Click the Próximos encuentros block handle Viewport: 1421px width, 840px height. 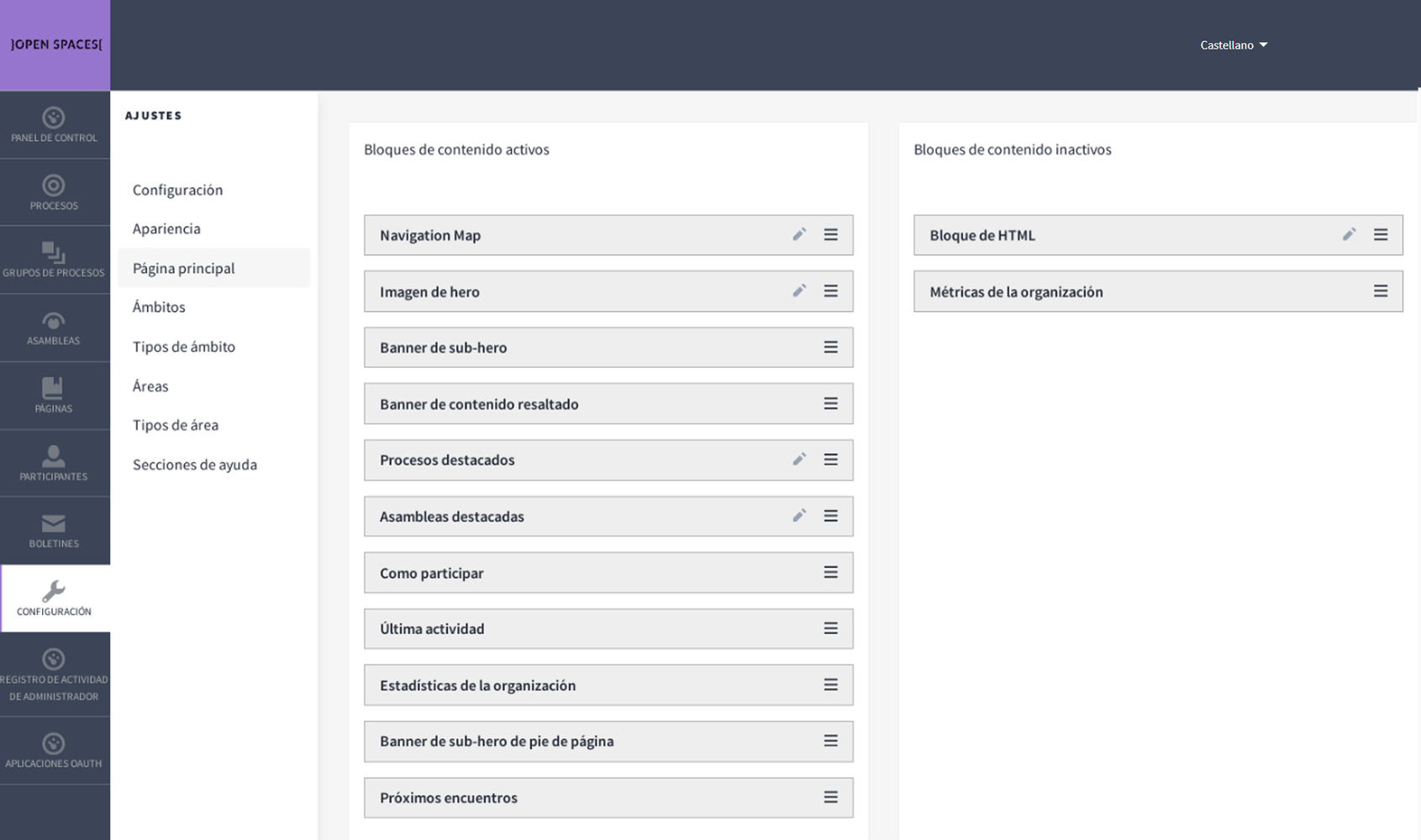[830, 797]
